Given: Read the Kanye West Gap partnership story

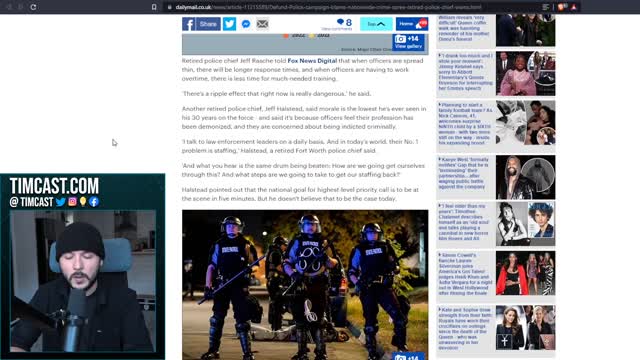Looking at the screenshot, I should click(464, 173).
